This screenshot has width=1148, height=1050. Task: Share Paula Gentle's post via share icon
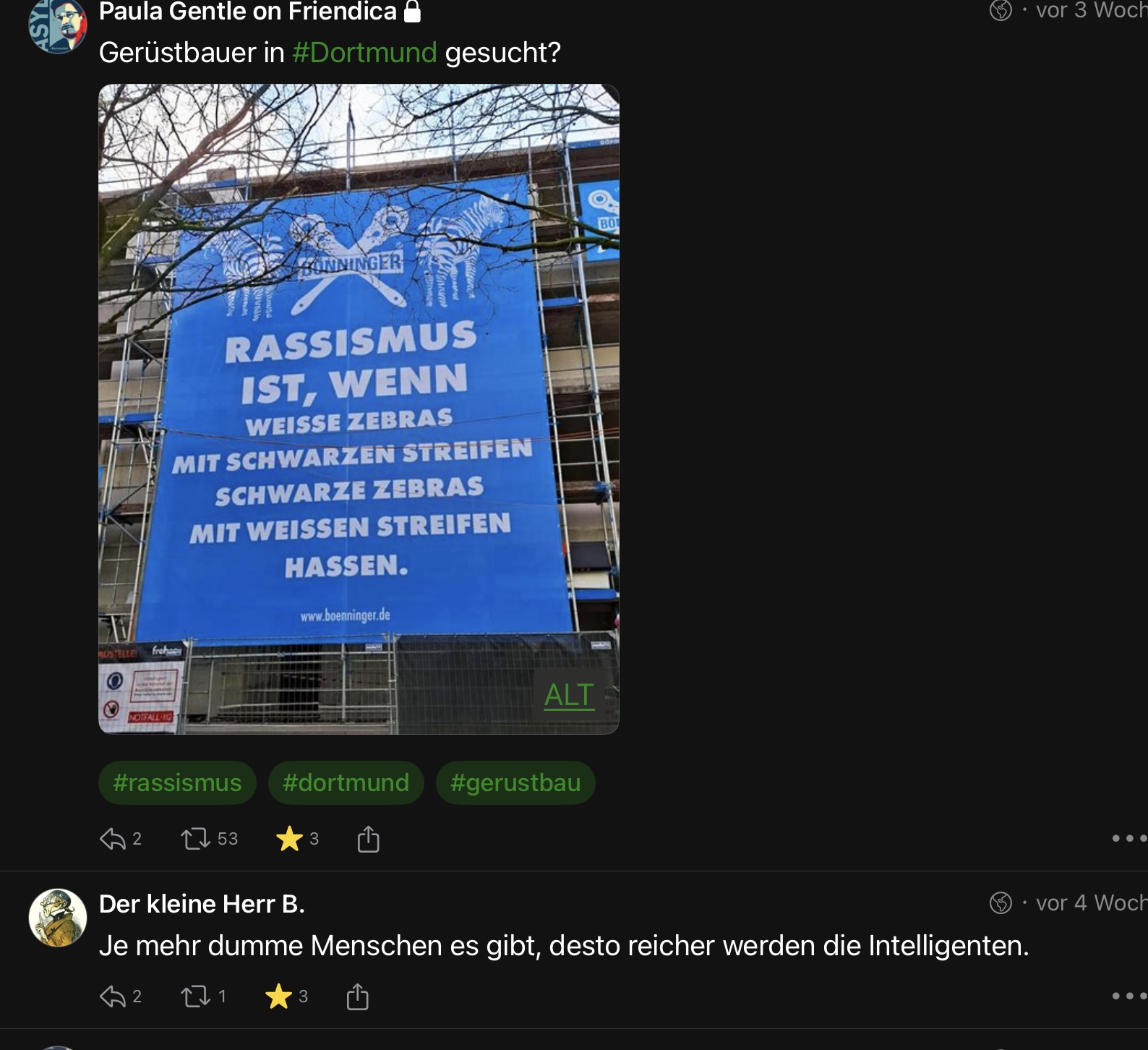(x=368, y=839)
